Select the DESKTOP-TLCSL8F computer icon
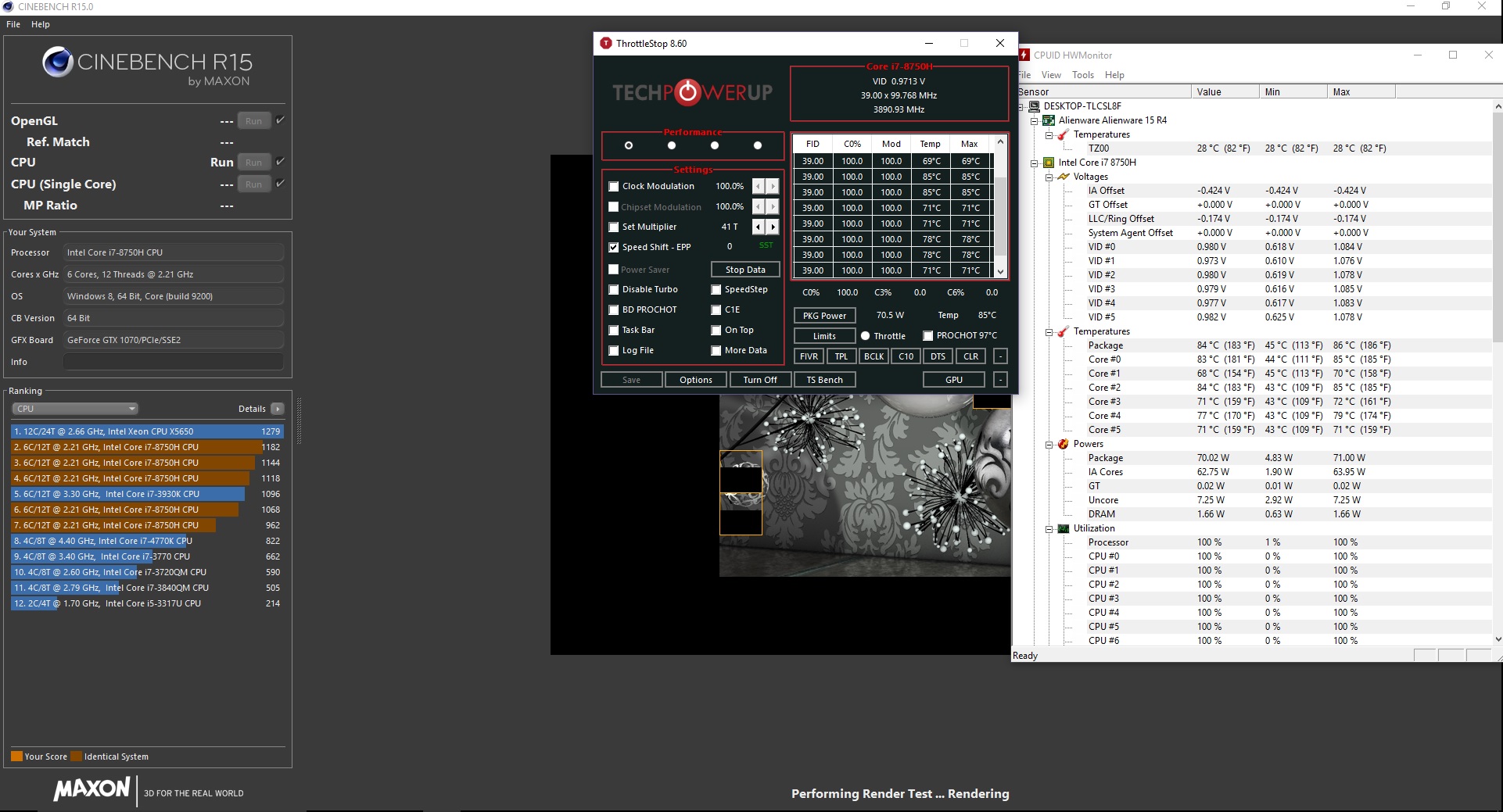Image resolution: width=1503 pixels, height=812 pixels. coord(1034,106)
